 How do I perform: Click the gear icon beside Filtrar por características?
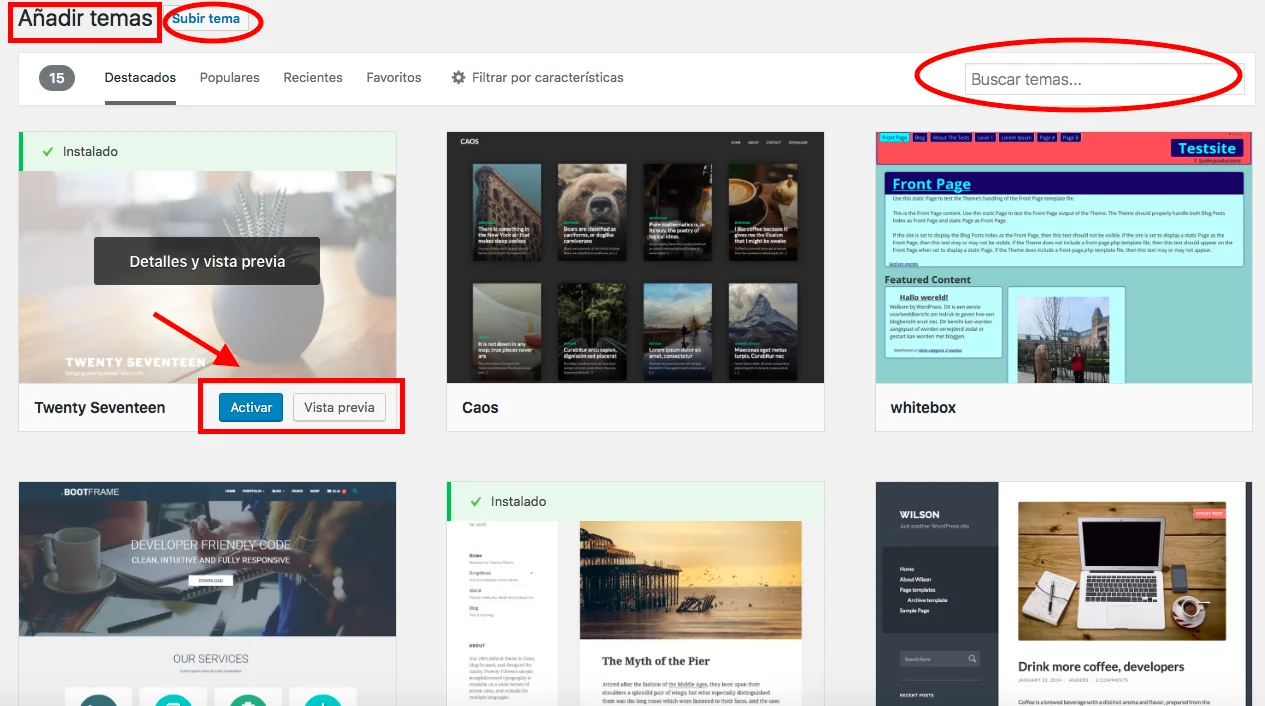459,78
